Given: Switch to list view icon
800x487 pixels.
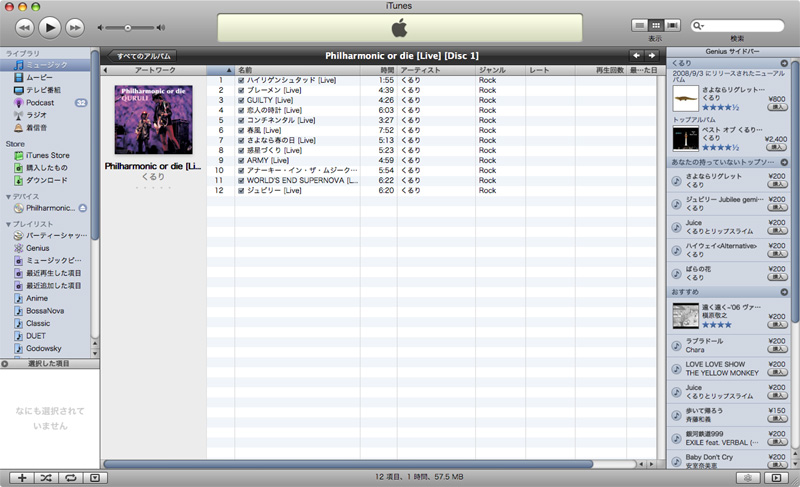Looking at the screenshot, I should pos(639,25).
